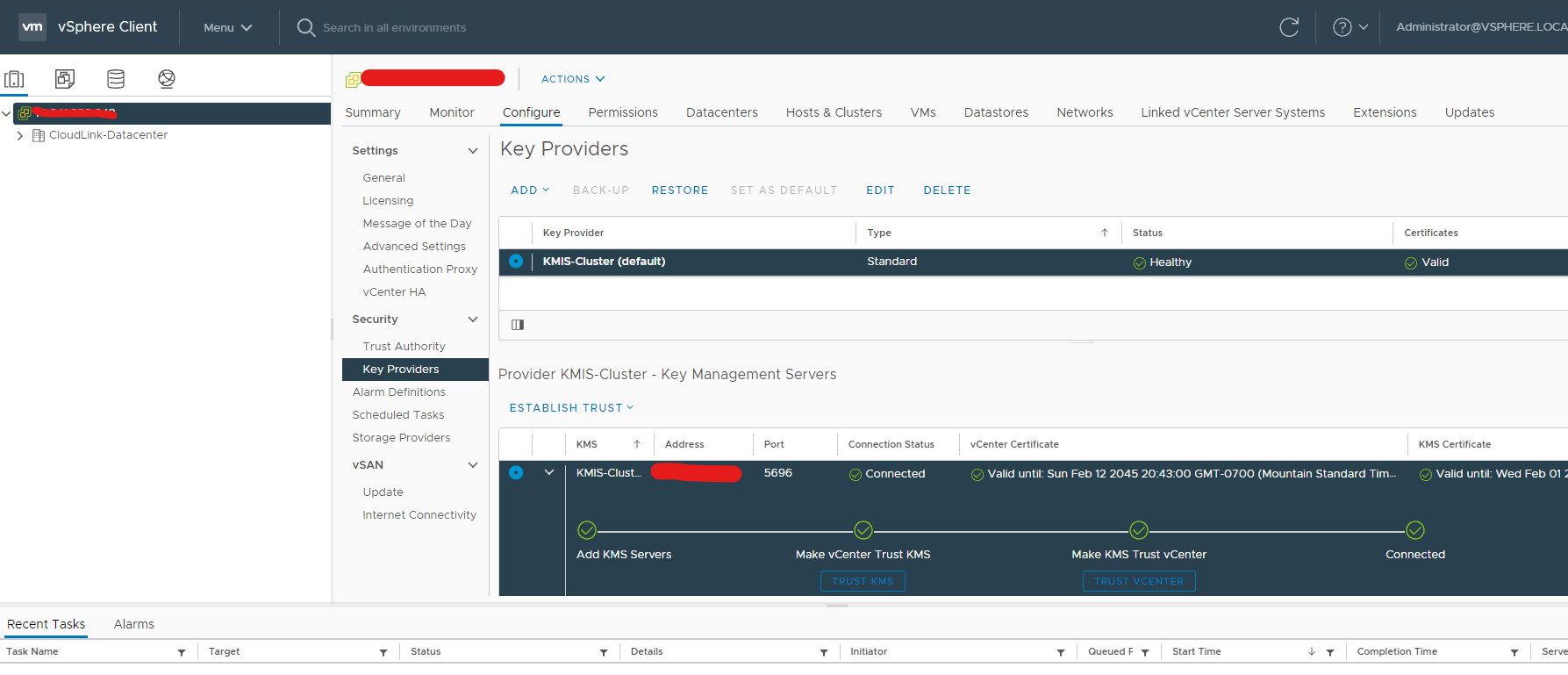
Task: Open the Storage inventory view icon
Action: click(116, 79)
